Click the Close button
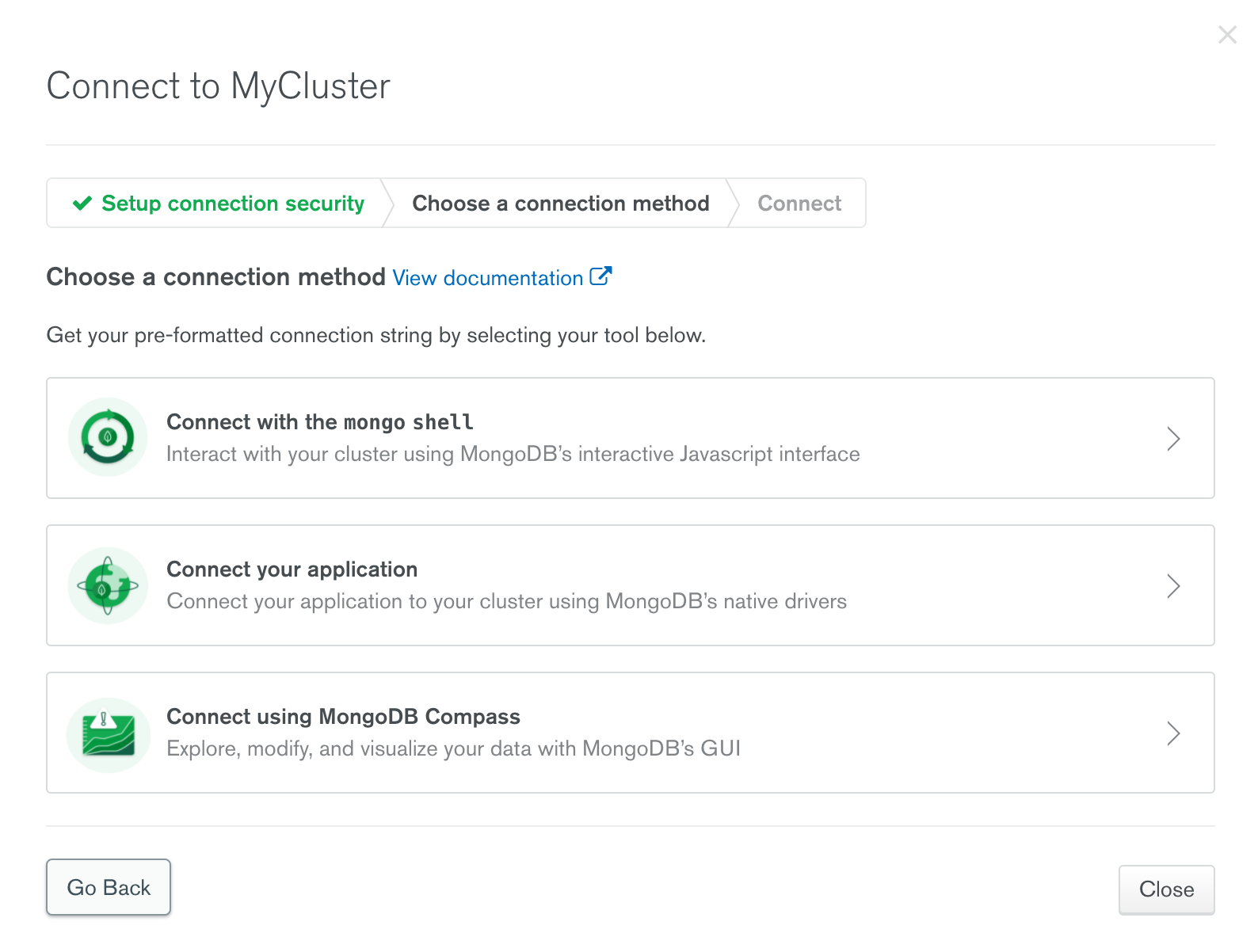The width and height of the screenshot is (1258, 952). point(1166,889)
